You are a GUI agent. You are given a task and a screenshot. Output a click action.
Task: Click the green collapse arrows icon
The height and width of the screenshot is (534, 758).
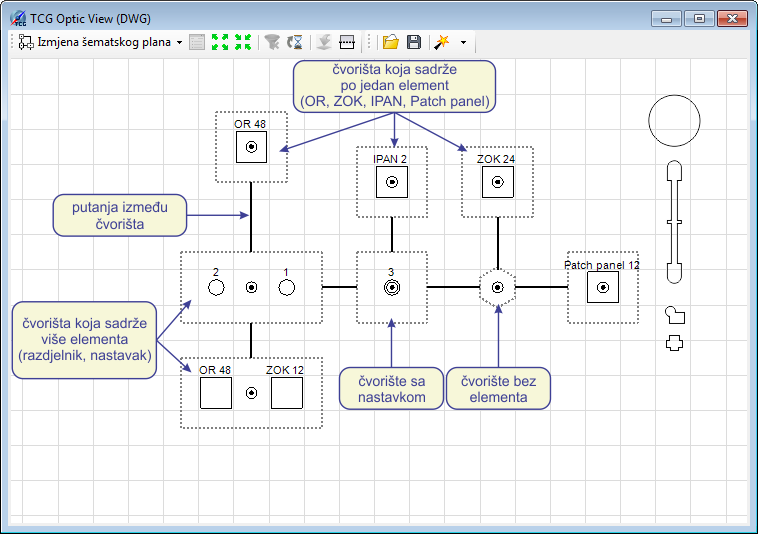(243, 42)
